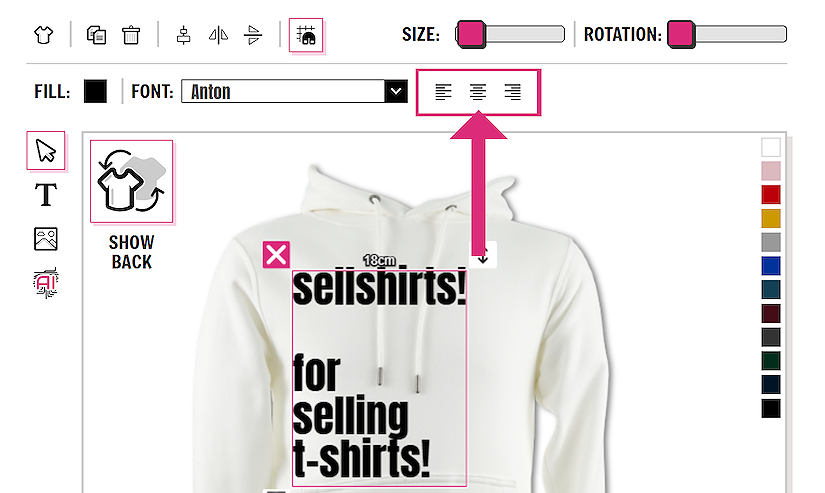Duplicate the selected element with copy icon
The height and width of the screenshot is (493, 825).
pyautogui.click(x=96, y=35)
